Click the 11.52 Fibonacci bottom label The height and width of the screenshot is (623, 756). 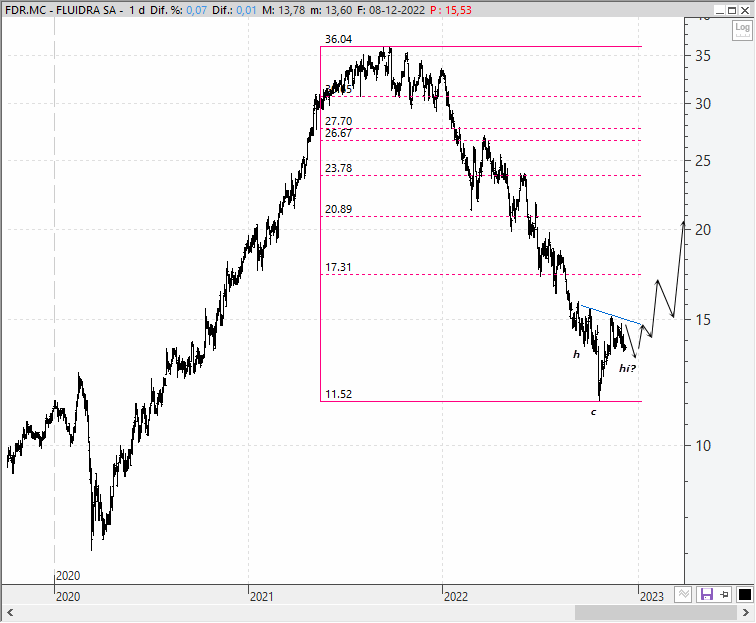pyautogui.click(x=338, y=394)
